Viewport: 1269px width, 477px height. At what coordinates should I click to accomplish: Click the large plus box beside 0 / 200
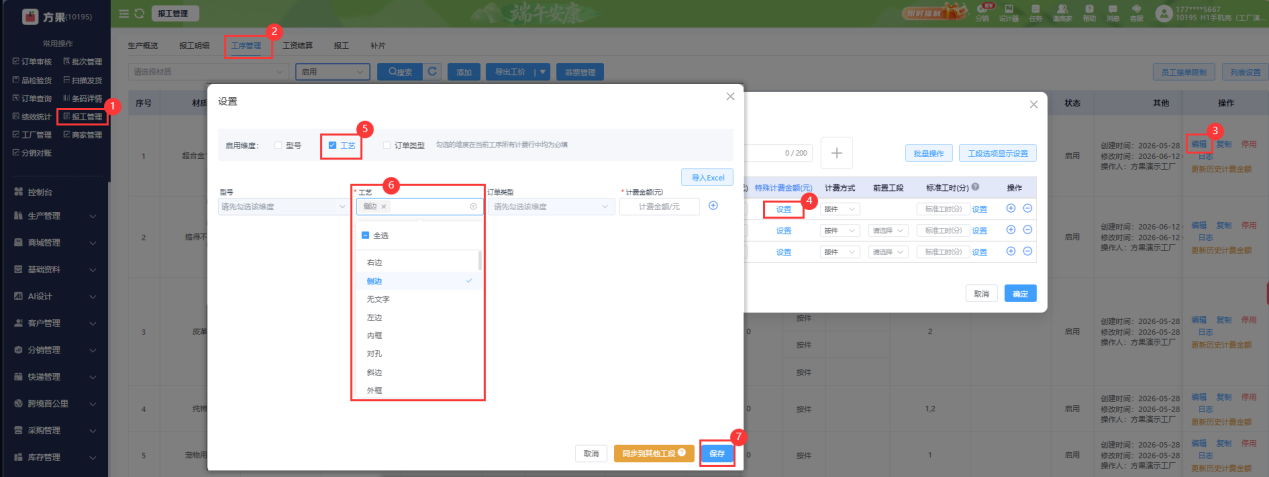pos(836,153)
